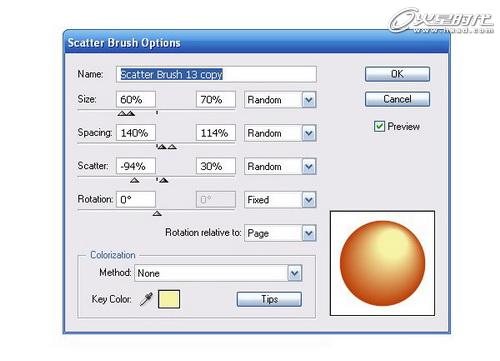The width and height of the screenshot is (500, 361).
Task: Click the Rotation slider triangle handle
Action: (157, 213)
